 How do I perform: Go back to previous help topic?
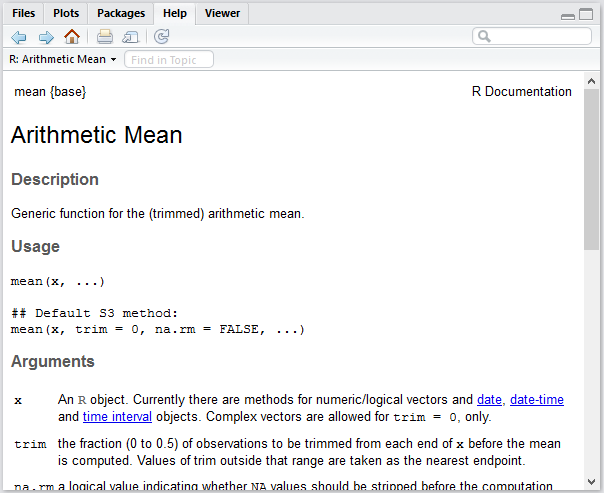click(x=18, y=37)
